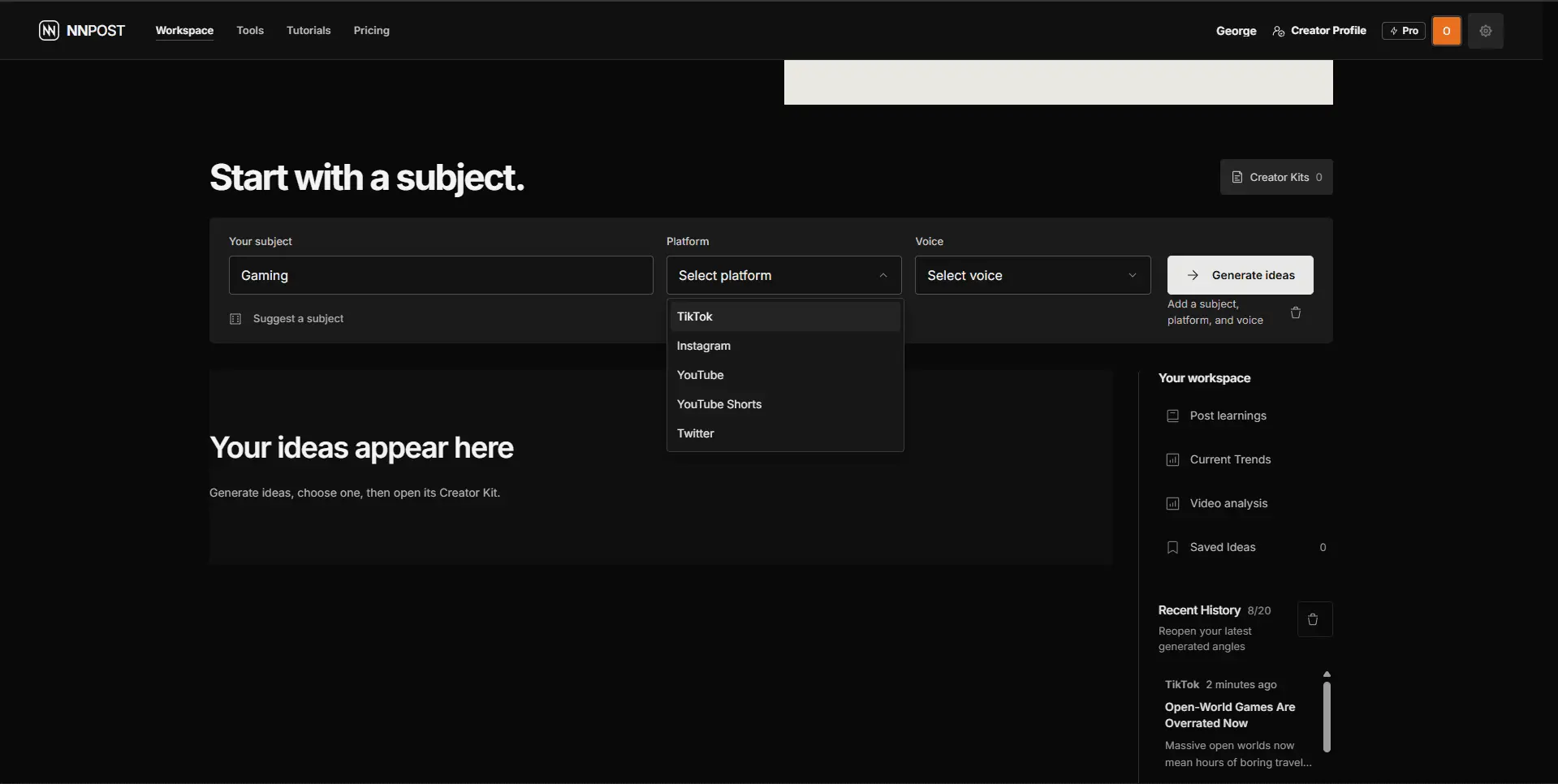Click the arrow icon on Generate ideas
Viewport: 1558px width, 784px height.
pos(1193,275)
